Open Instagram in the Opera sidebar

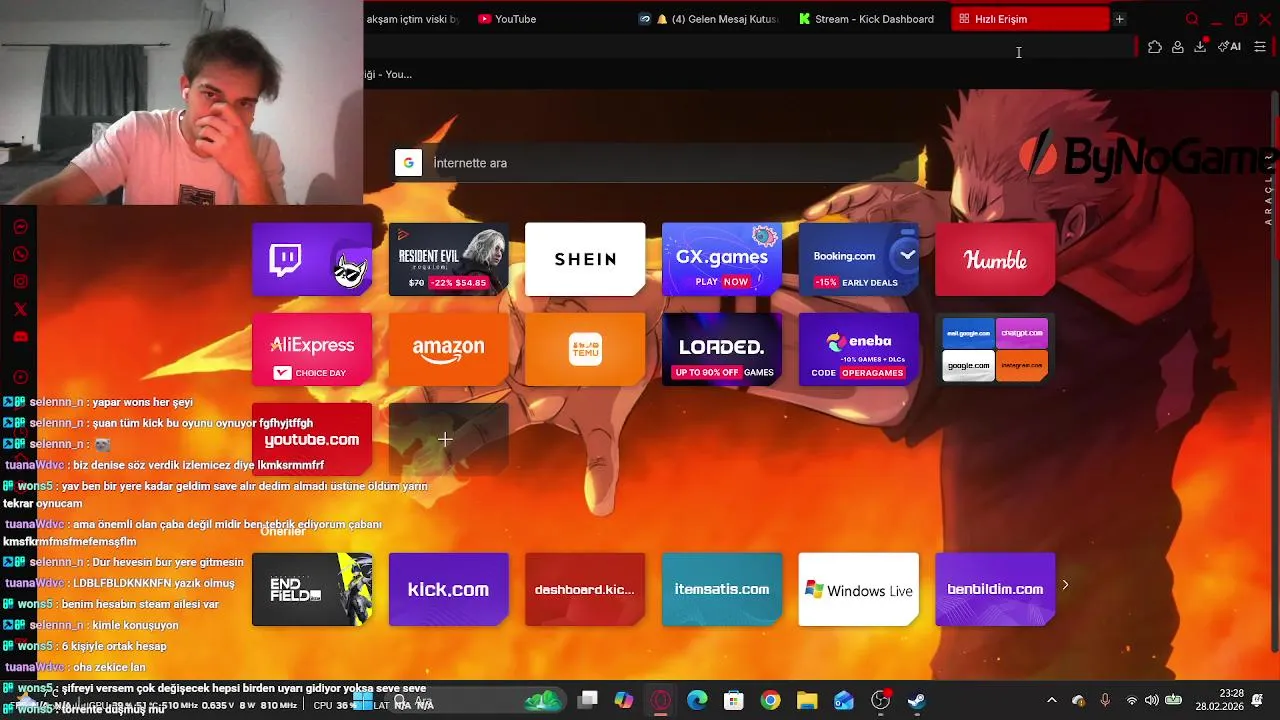pos(20,282)
